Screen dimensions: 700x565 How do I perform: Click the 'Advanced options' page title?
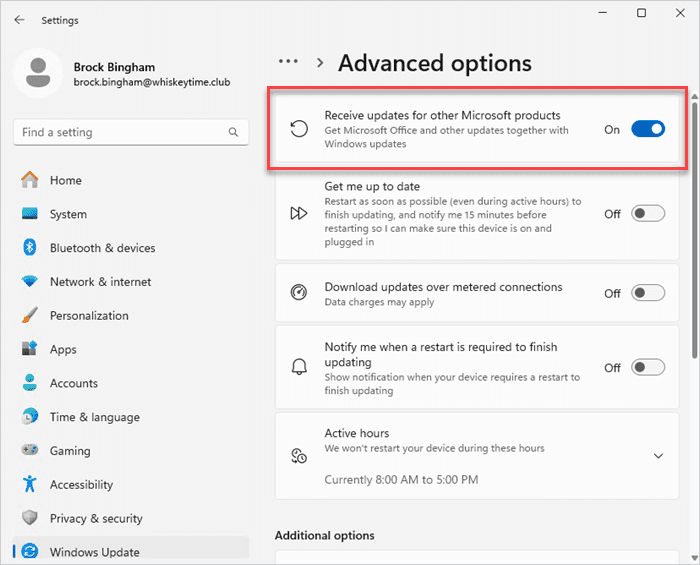(x=435, y=63)
